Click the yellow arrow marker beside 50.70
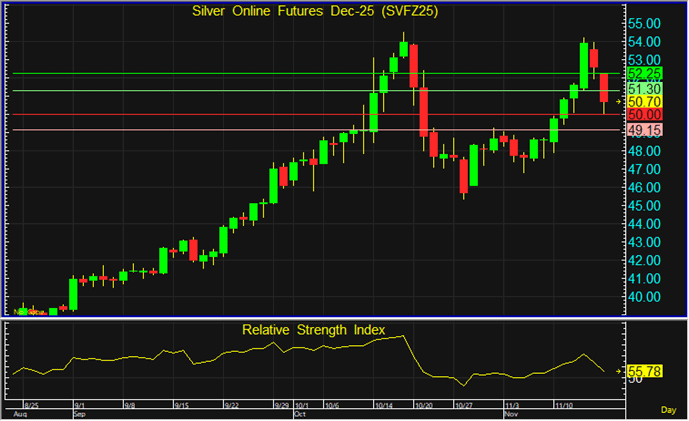This screenshot has height=421, width=689. tap(619, 102)
